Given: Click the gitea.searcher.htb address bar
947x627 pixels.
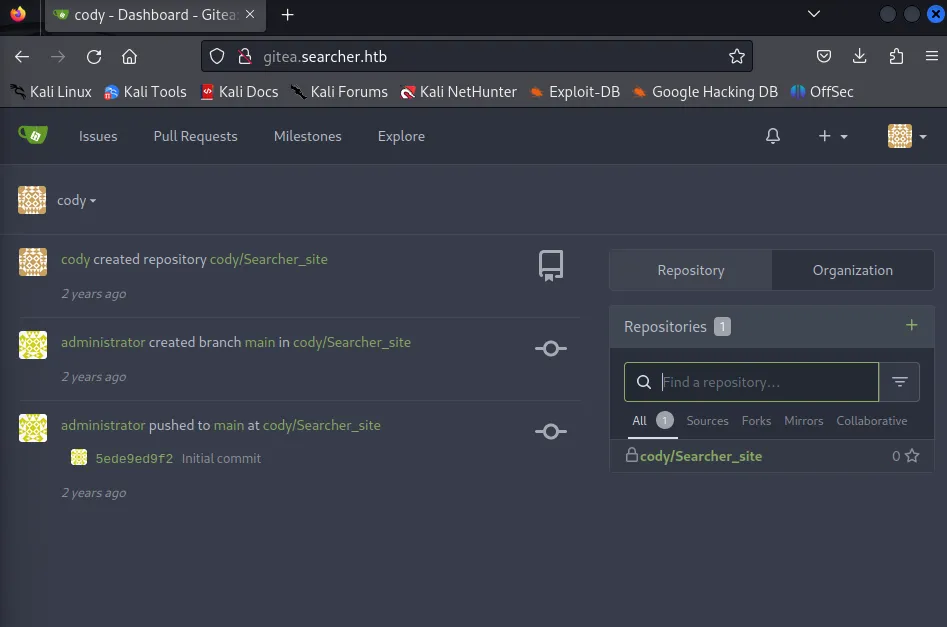Looking at the screenshot, I should pyautogui.click(x=477, y=56).
